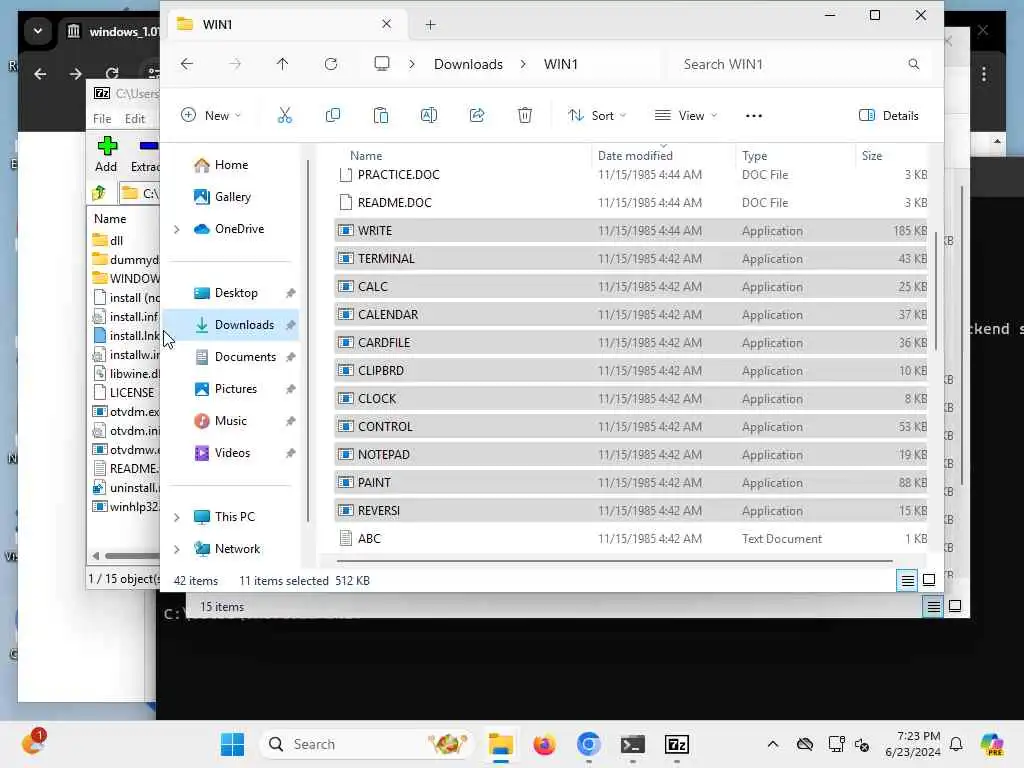Image resolution: width=1024 pixels, height=768 pixels.
Task: Open the Sort dropdown
Action: 597,116
